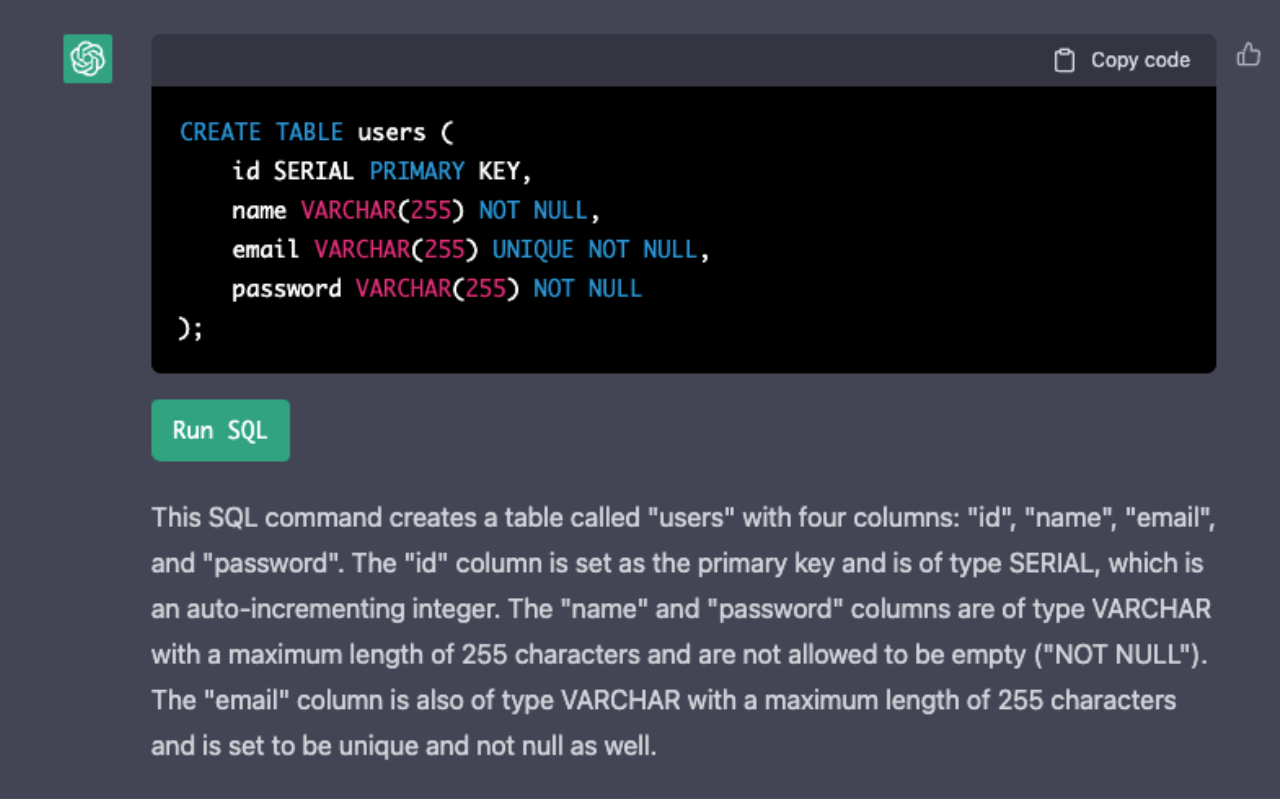The width and height of the screenshot is (1280, 800).
Task: Click the SERIAL type in the code block
Action: (x=313, y=171)
